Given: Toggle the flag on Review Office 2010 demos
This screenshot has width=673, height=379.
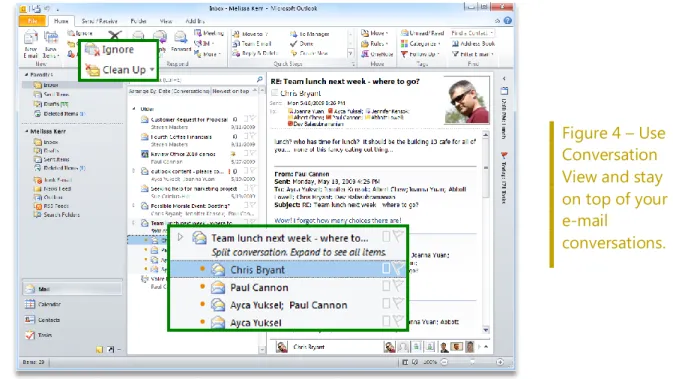Looking at the screenshot, I should (254, 153).
